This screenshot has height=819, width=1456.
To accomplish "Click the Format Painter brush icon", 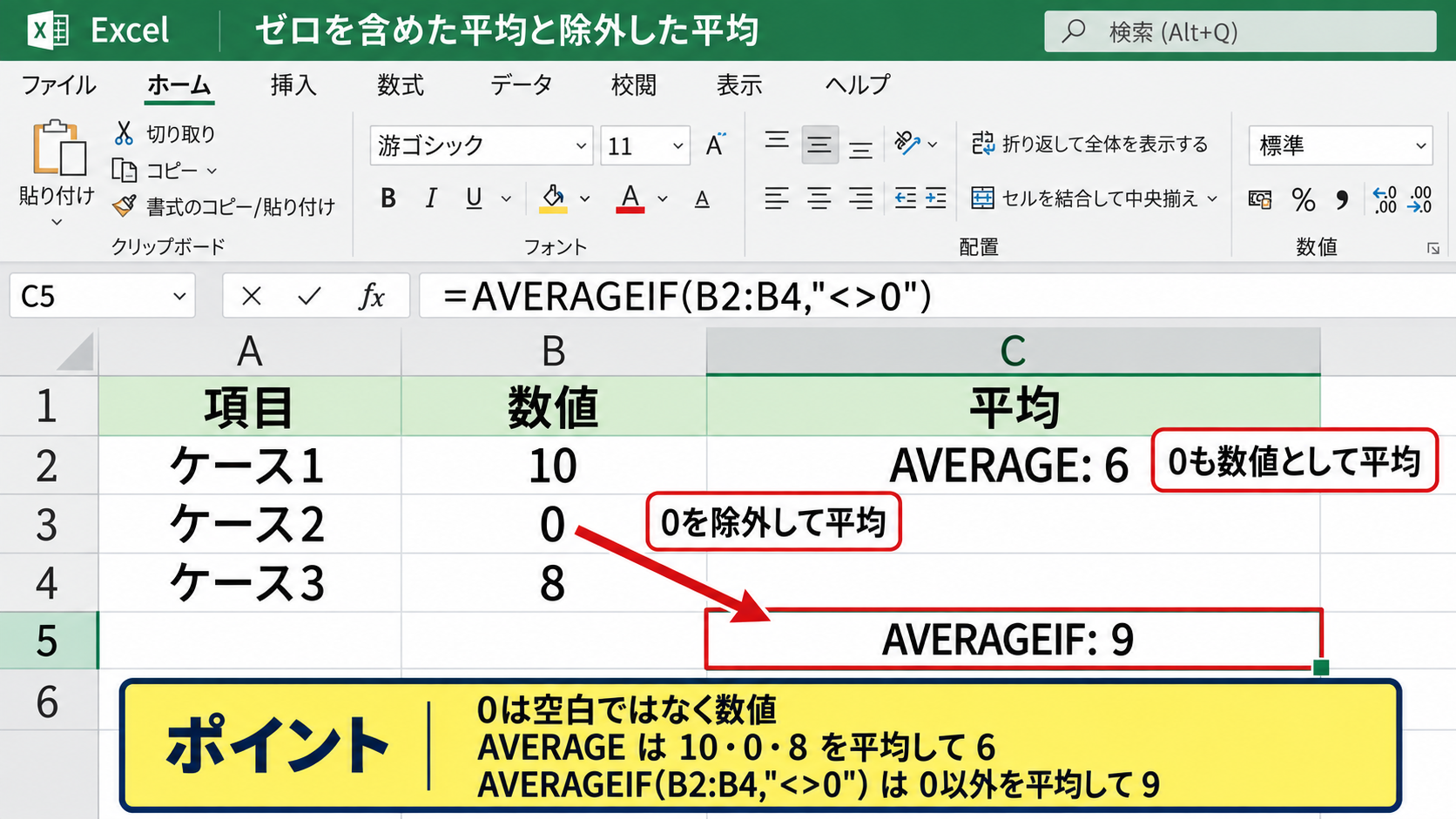I will tap(125, 206).
